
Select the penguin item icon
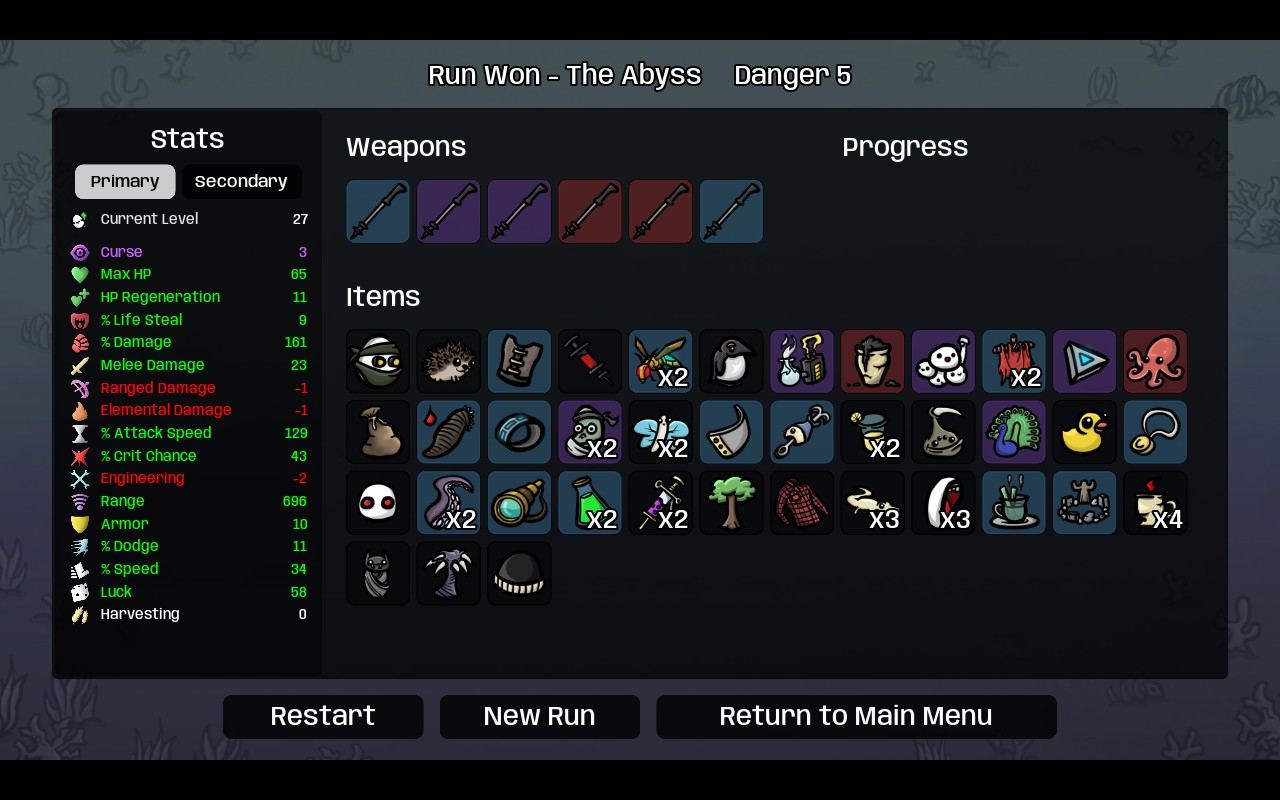tap(731, 361)
